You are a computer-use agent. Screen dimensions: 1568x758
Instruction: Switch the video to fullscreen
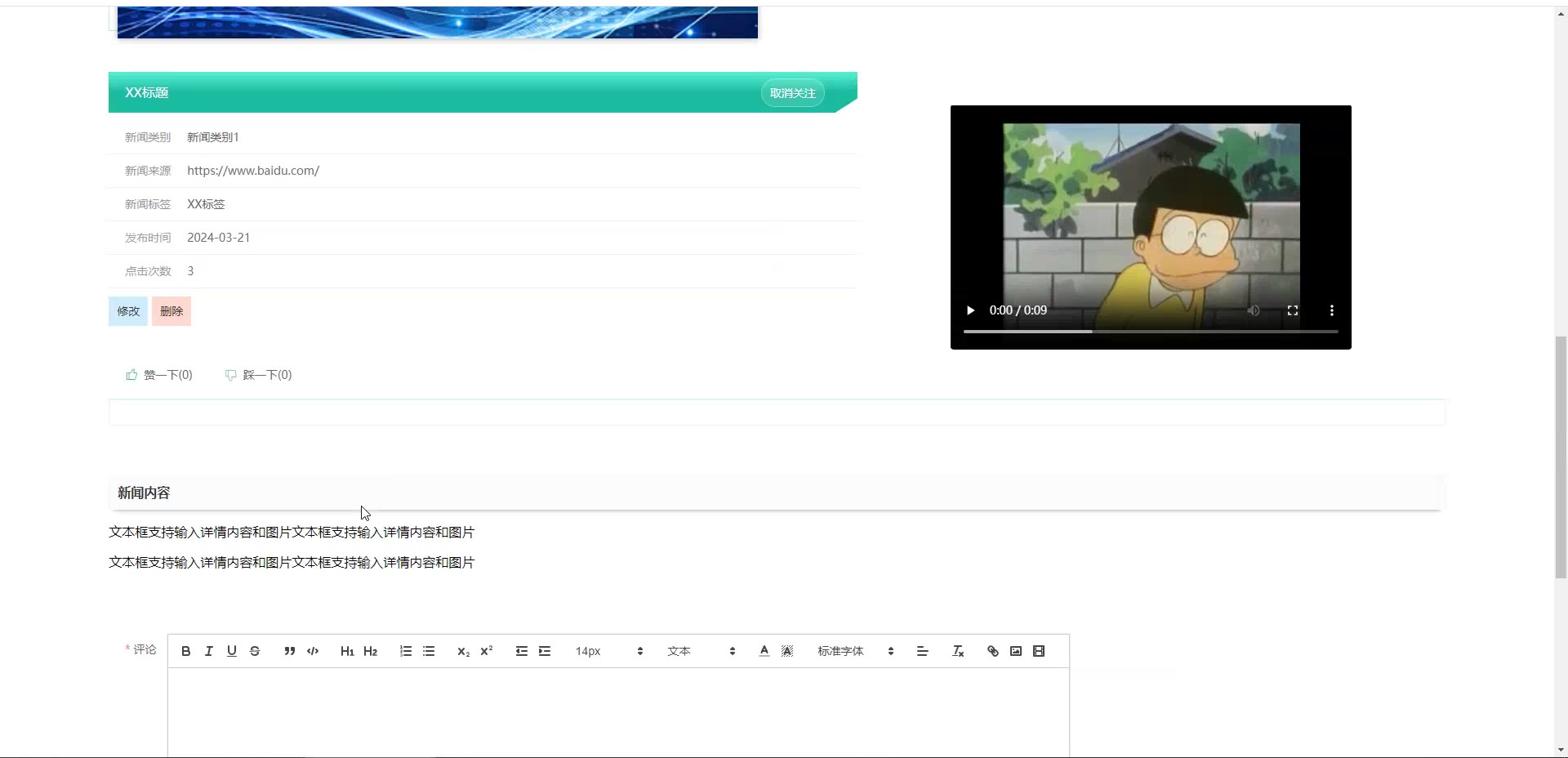point(1293,310)
